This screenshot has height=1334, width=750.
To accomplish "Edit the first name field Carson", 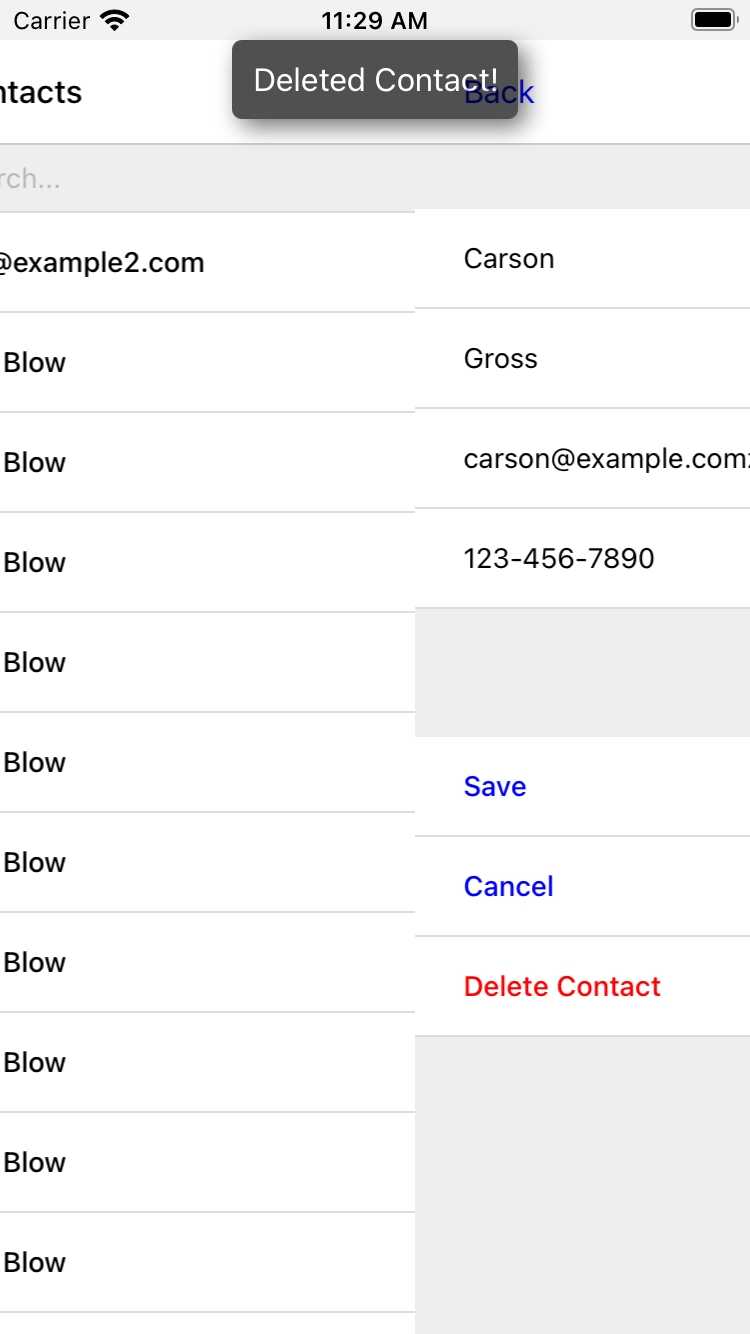I will click(582, 259).
